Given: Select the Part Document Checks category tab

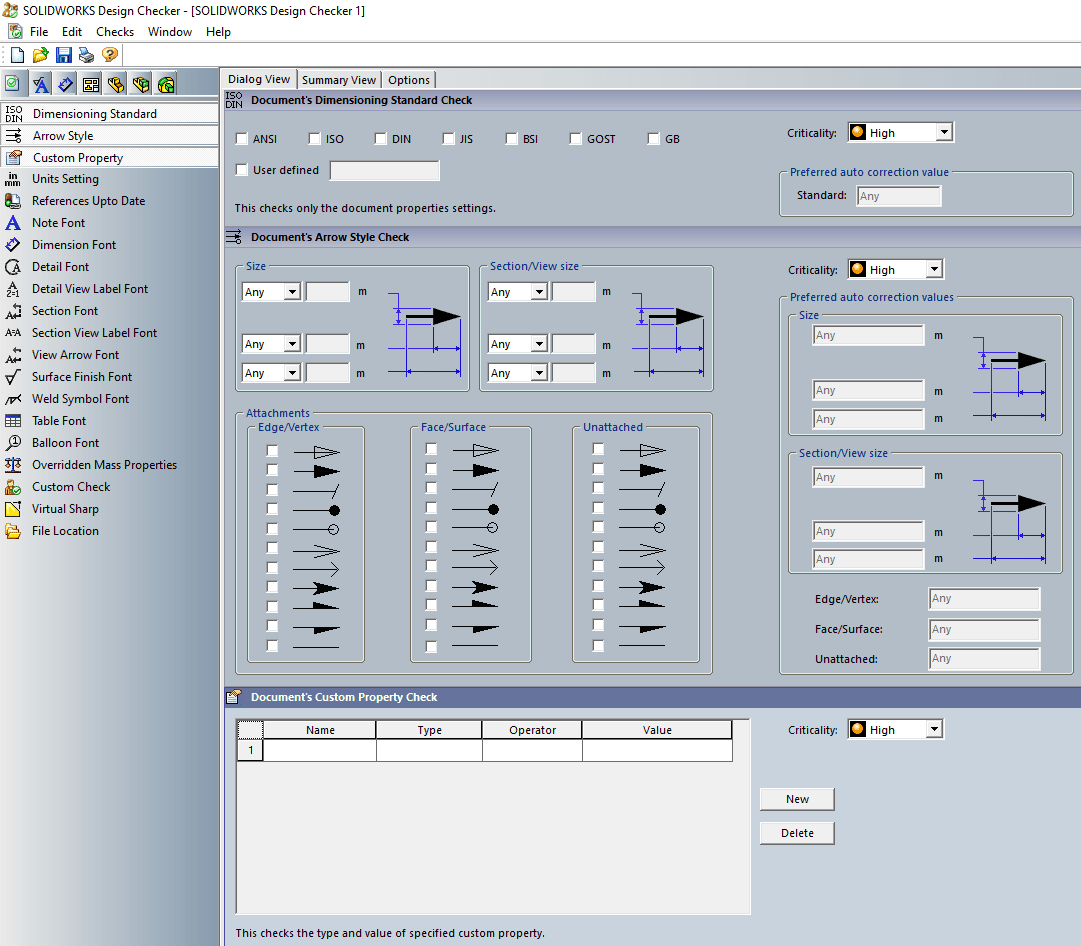Looking at the screenshot, I should click(116, 84).
